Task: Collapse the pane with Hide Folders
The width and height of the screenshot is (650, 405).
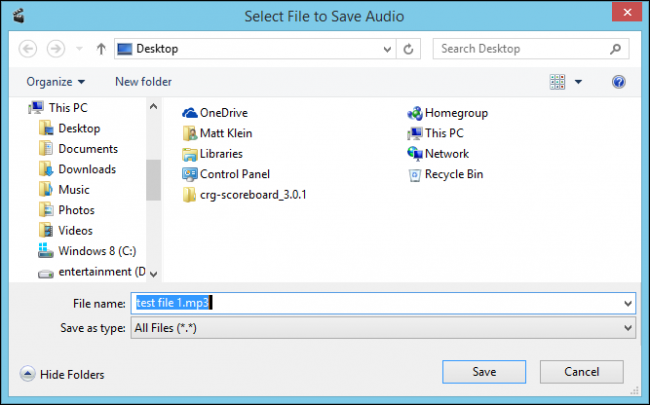Action: tap(62, 374)
